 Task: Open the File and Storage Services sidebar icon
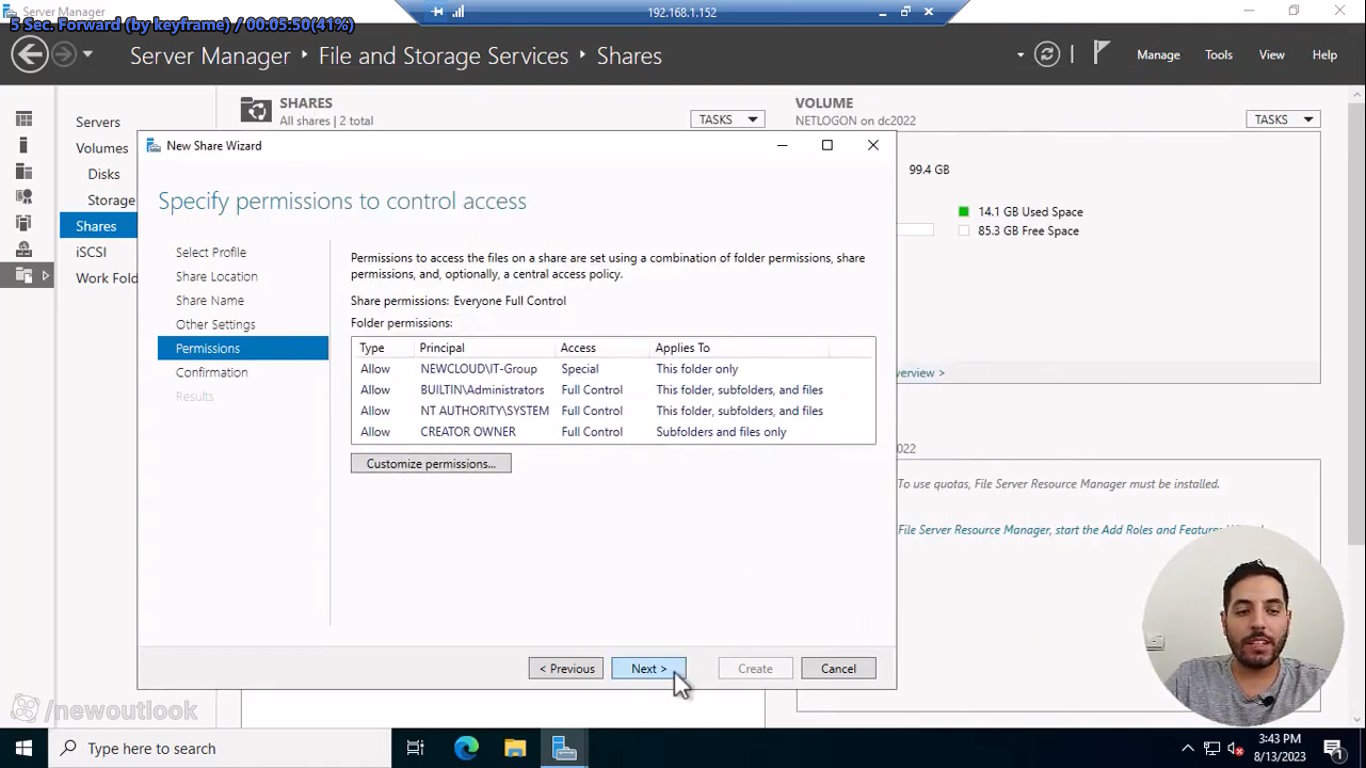[24, 275]
